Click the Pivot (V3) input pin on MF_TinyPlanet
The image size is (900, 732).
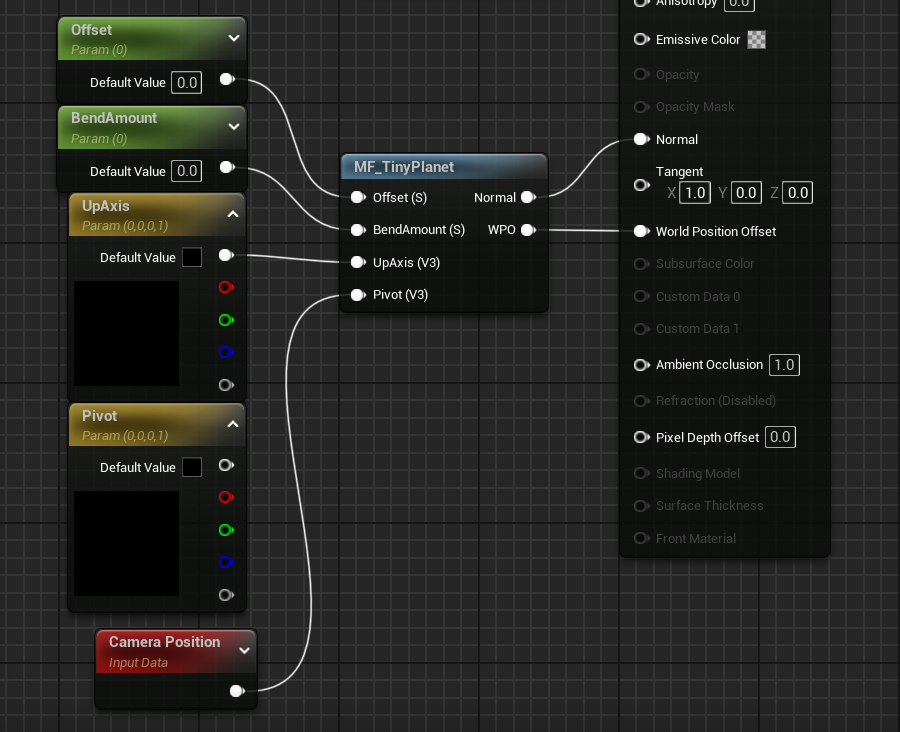click(358, 295)
